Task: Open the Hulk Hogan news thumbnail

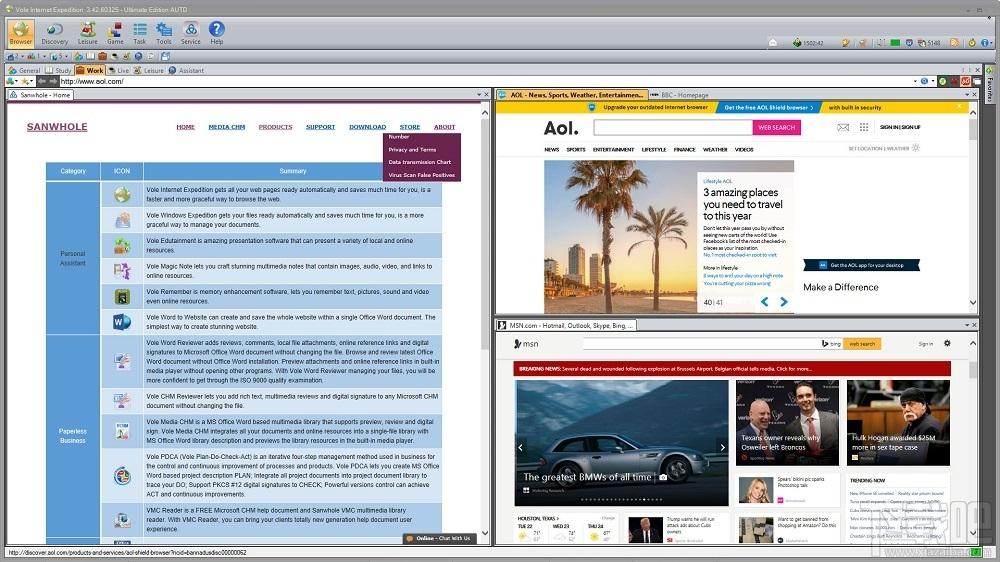Action: pos(898,423)
